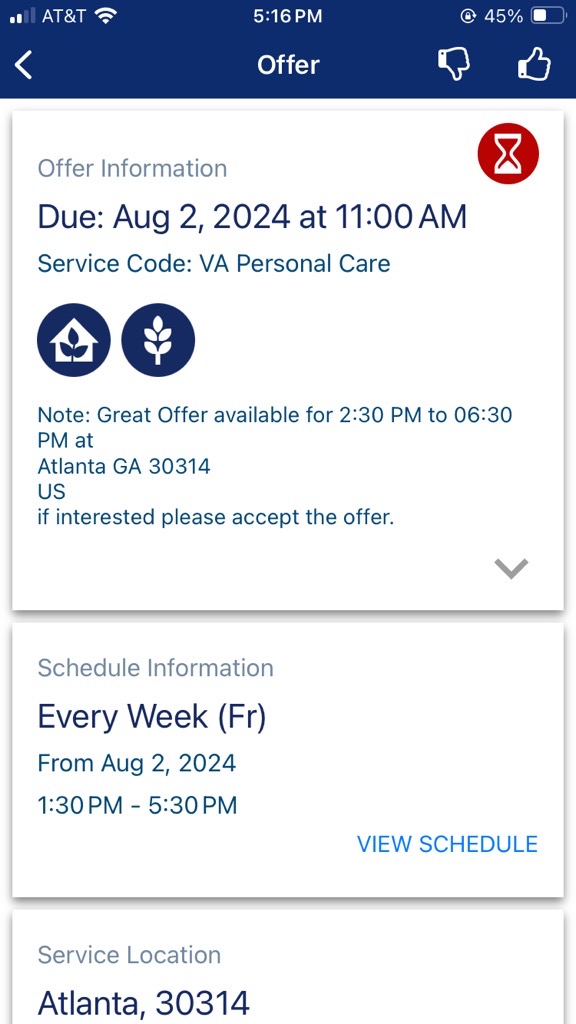The height and width of the screenshot is (1024, 576).
Task: Tap the Great Offer note text
Action: [x=275, y=466]
